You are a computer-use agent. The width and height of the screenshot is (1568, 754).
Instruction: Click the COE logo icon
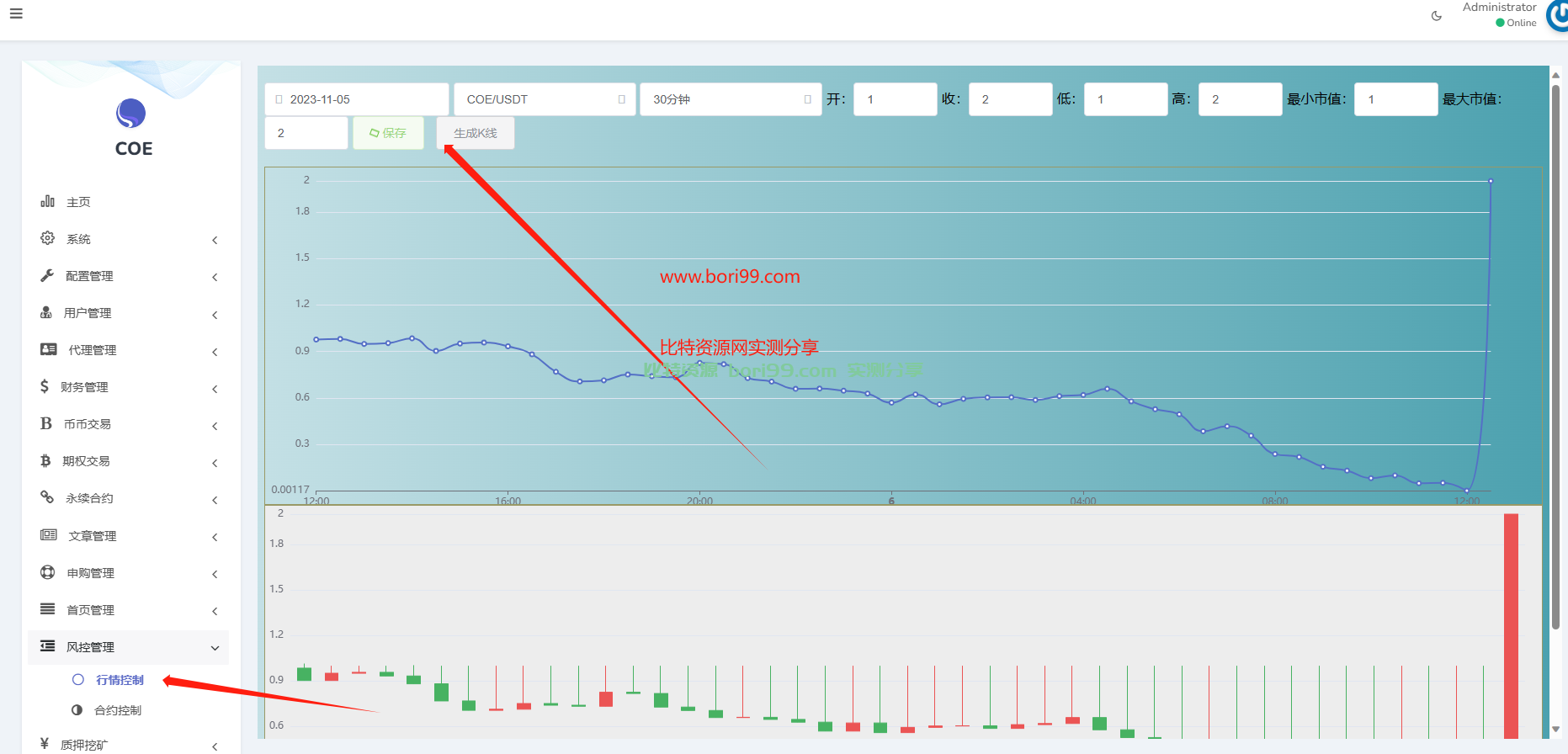pos(131,114)
